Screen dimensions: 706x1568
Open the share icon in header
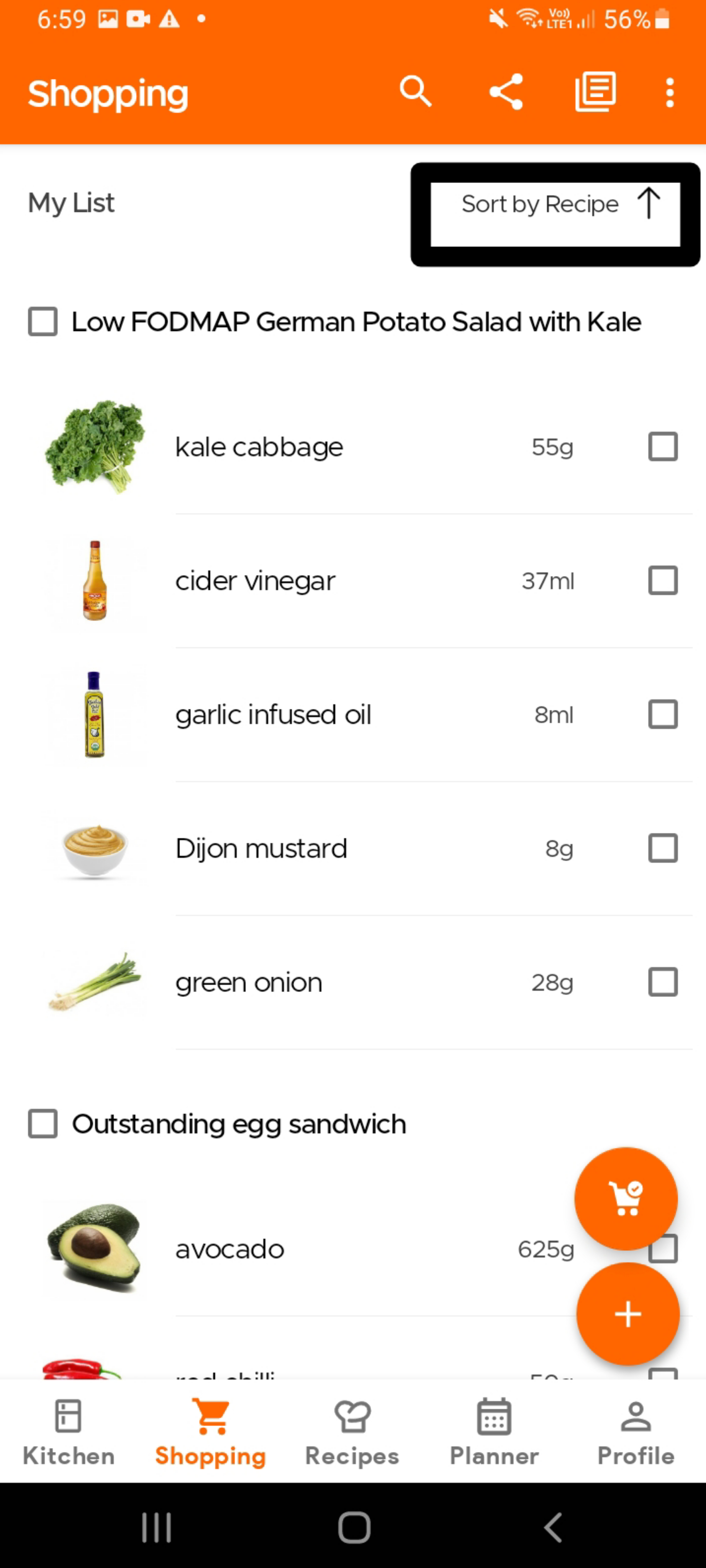tap(506, 93)
